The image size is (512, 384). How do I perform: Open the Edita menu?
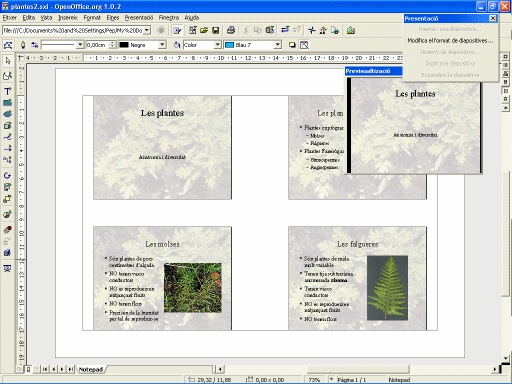click(29, 18)
